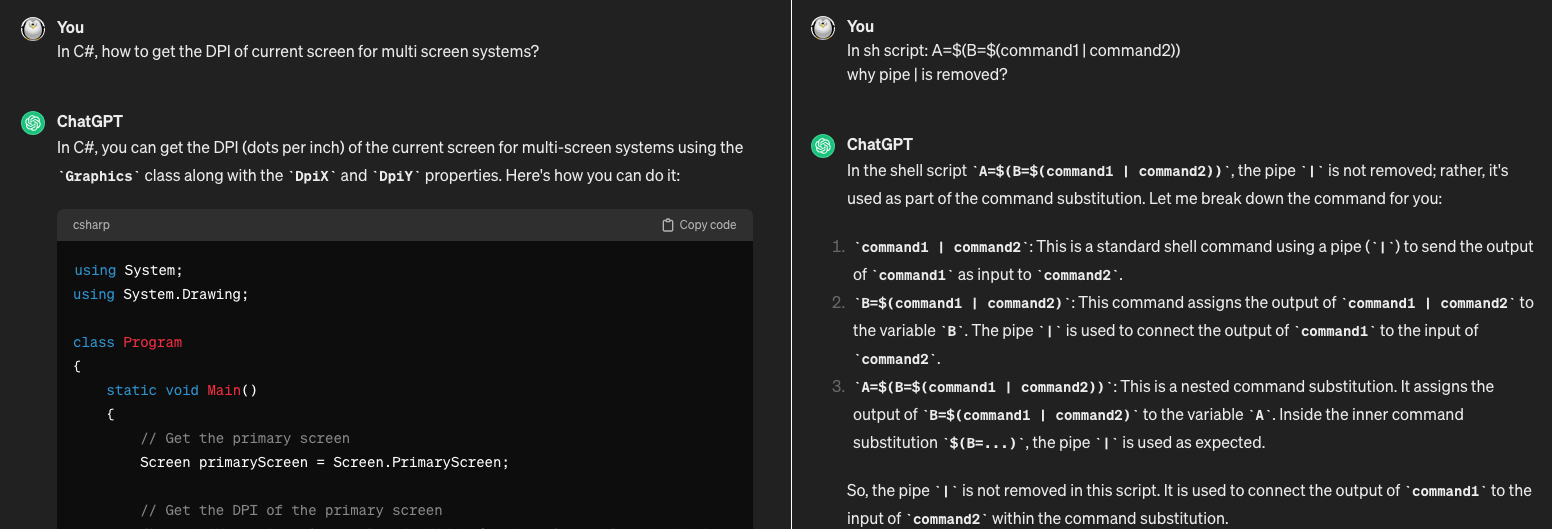Click the ChatGPT name above the DPI answer
This screenshot has width=1552, height=529.
(x=90, y=121)
